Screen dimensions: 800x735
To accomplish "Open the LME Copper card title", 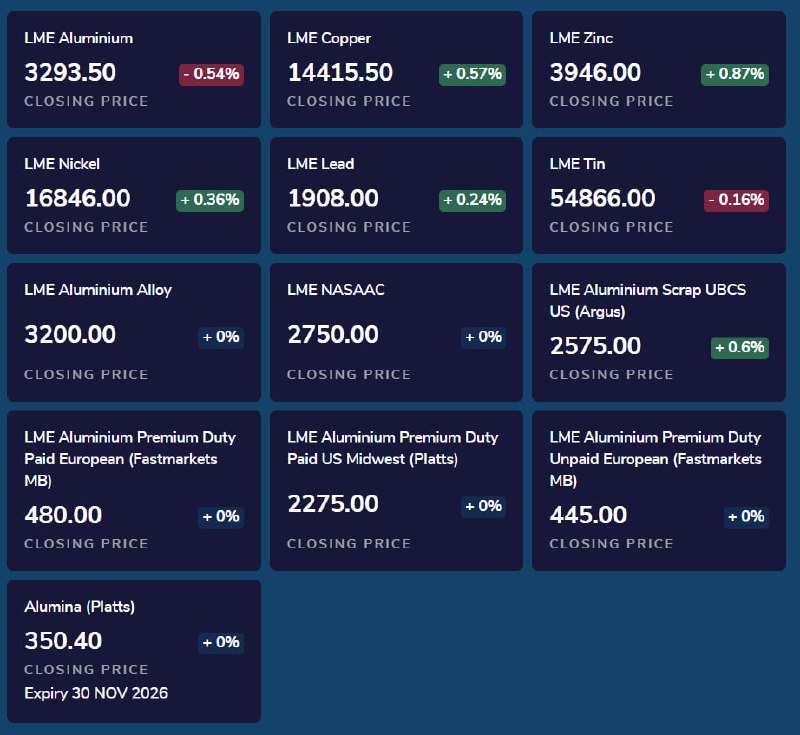I will tap(329, 38).
